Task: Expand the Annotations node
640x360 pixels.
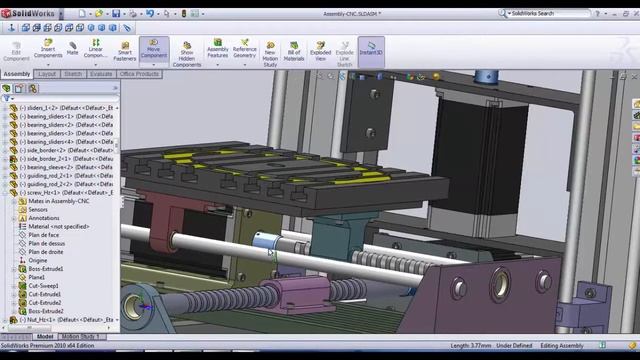Action: (14, 218)
